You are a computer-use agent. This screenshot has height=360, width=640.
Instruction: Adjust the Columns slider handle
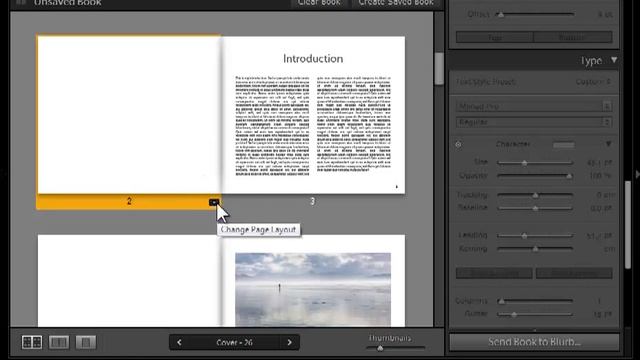[501, 301]
